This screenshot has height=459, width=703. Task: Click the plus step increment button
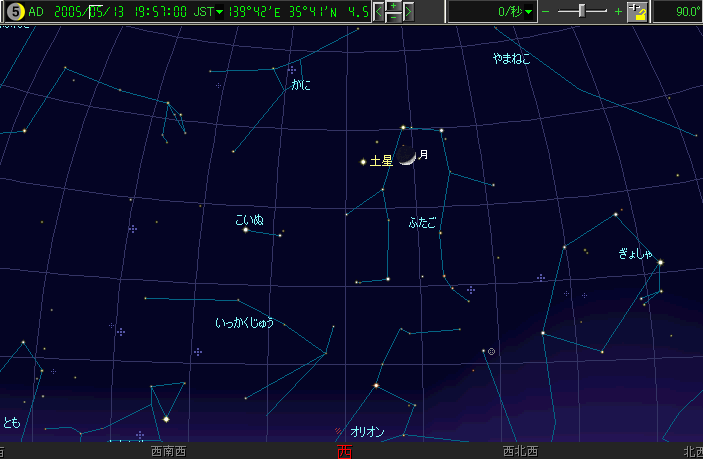click(x=394, y=6)
